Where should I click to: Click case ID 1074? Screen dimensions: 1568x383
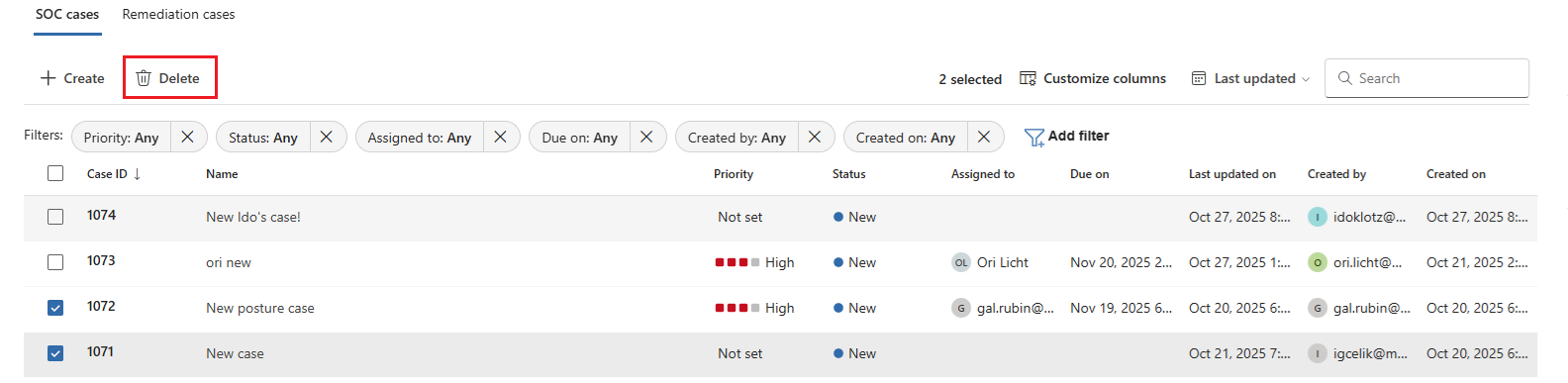pos(101,215)
